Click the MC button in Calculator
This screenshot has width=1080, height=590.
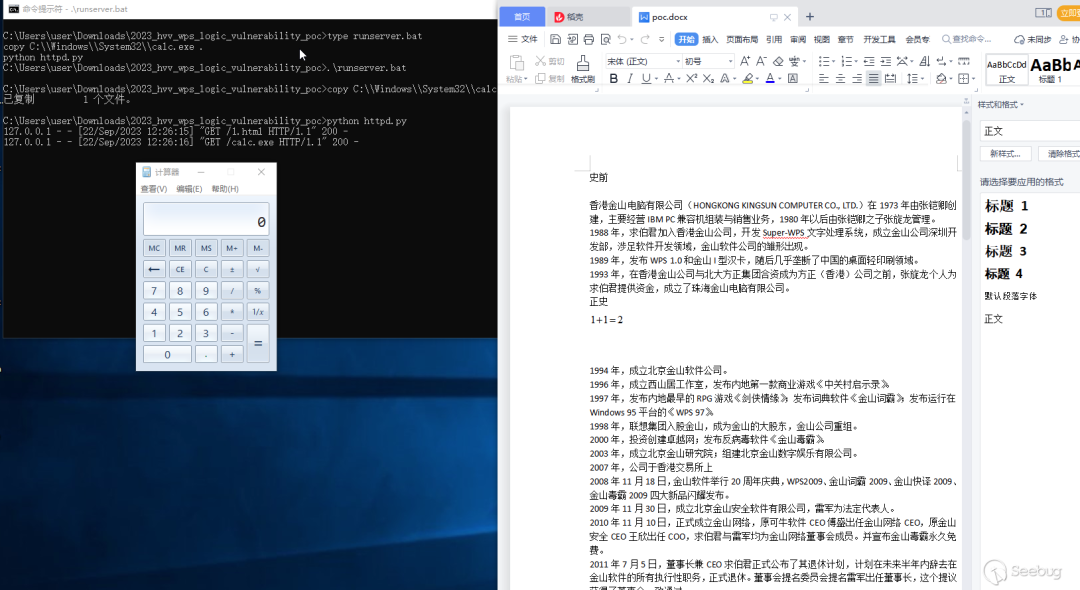(154, 248)
